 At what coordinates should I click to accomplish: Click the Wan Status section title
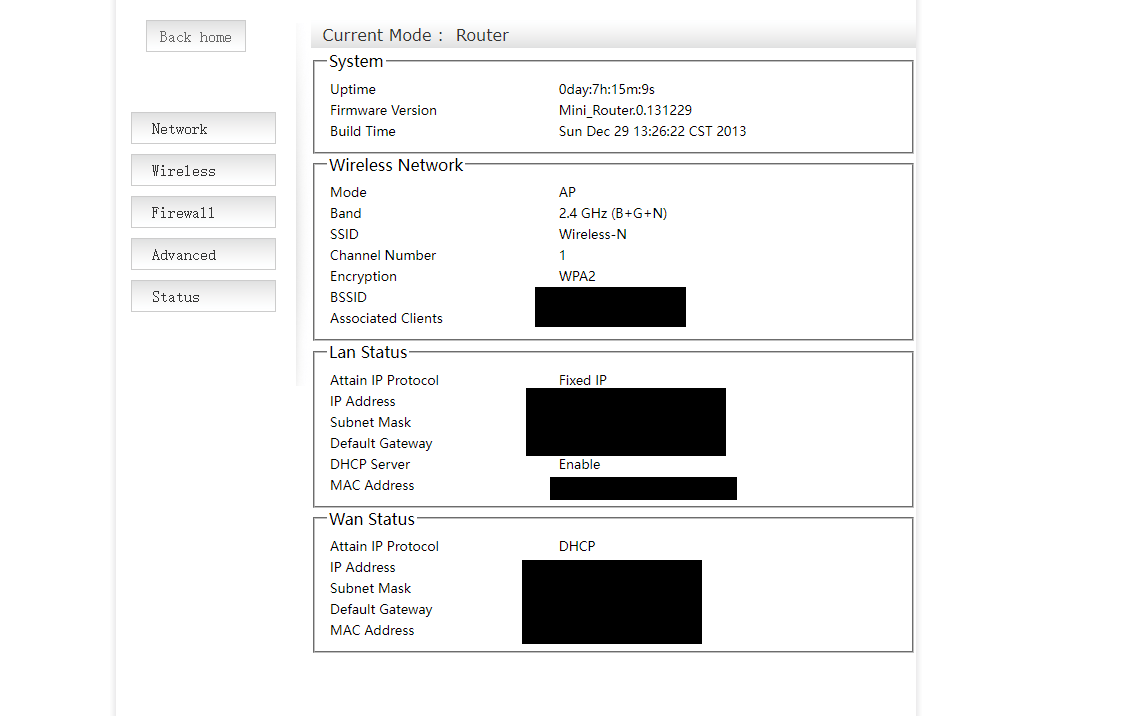click(x=372, y=520)
